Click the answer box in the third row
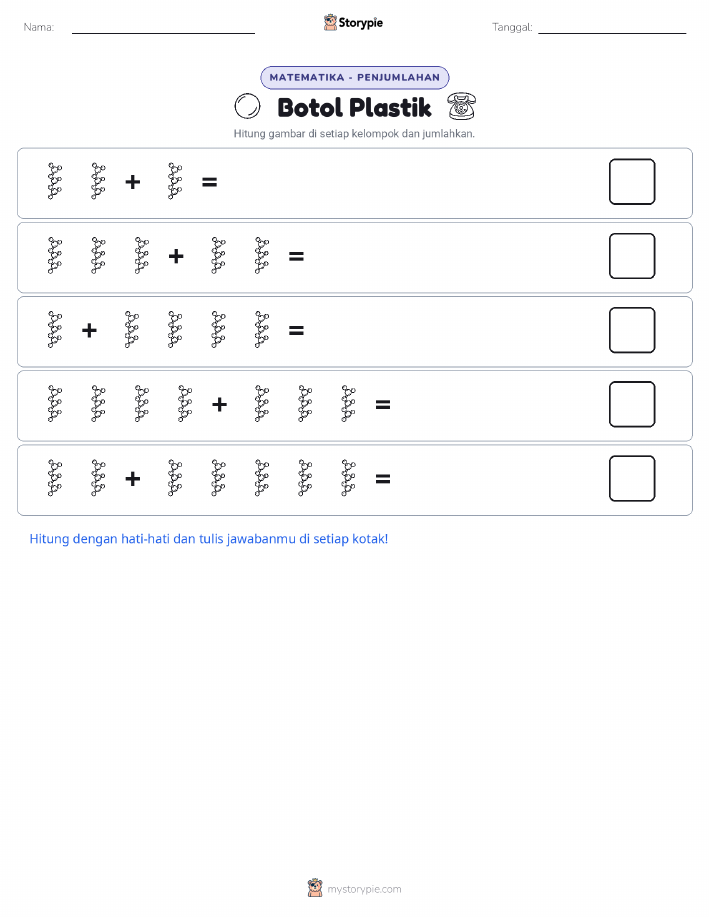 point(632,330)
